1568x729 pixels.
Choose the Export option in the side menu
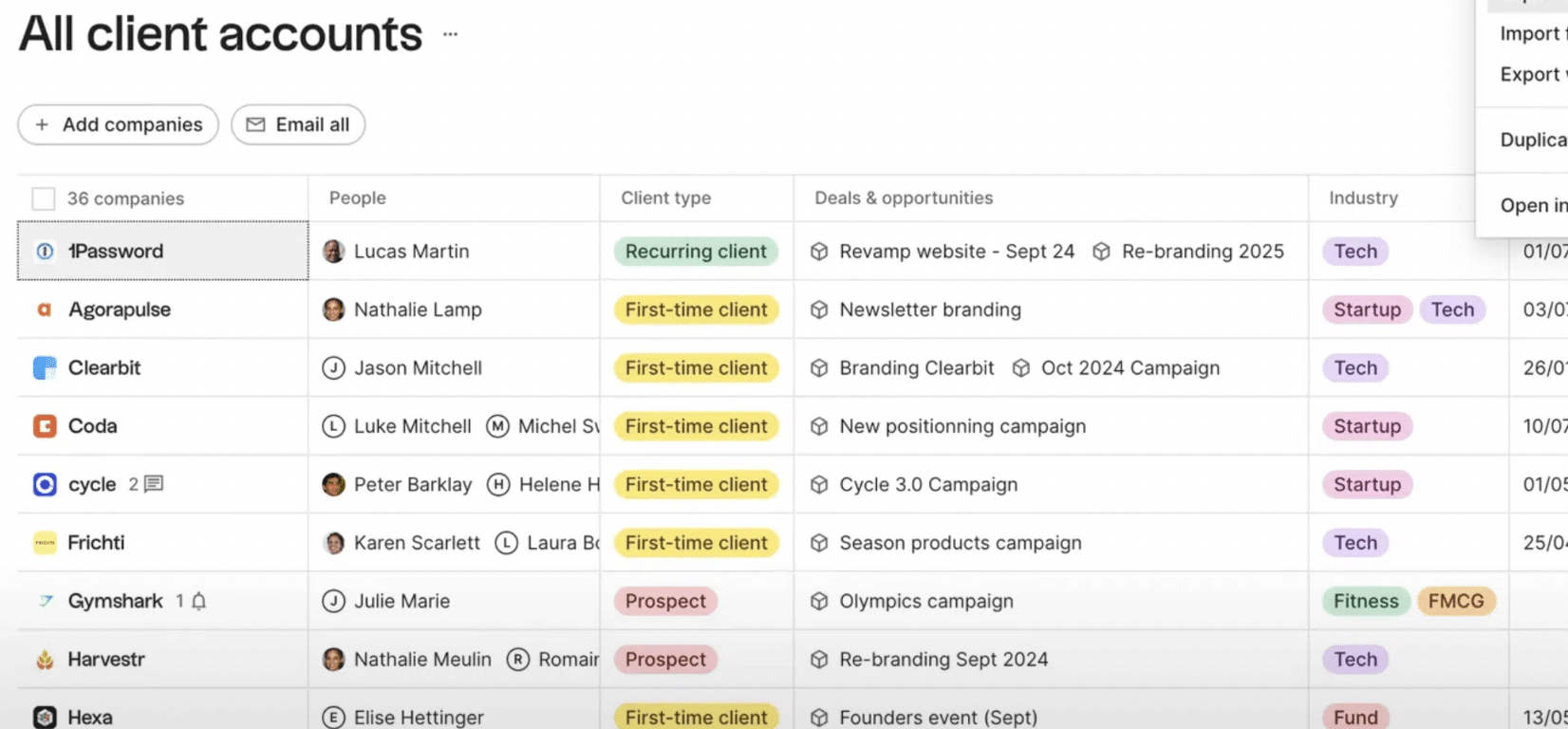pyautogui.click(x=1534, y=74)
